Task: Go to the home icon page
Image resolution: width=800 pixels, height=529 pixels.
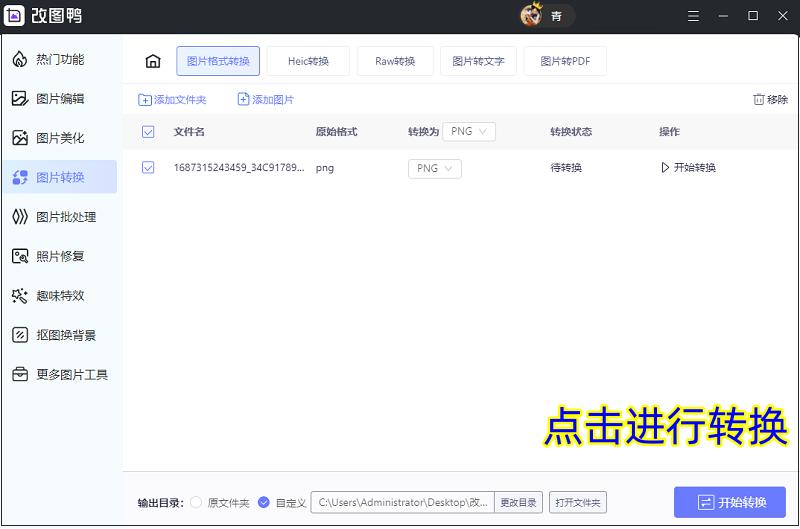Action: click(153, 61)
